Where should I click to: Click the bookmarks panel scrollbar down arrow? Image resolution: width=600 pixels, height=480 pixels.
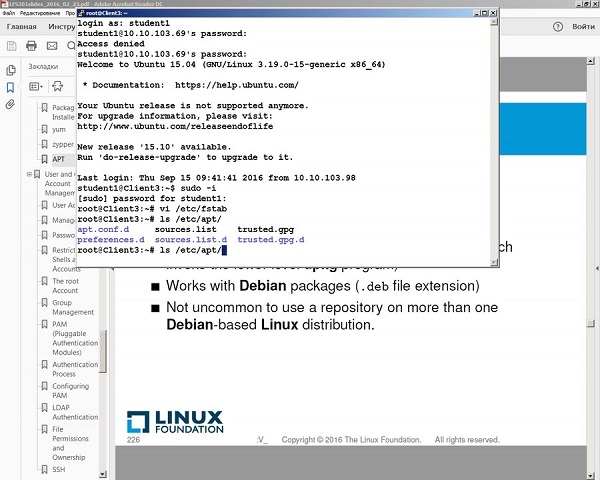101,472
